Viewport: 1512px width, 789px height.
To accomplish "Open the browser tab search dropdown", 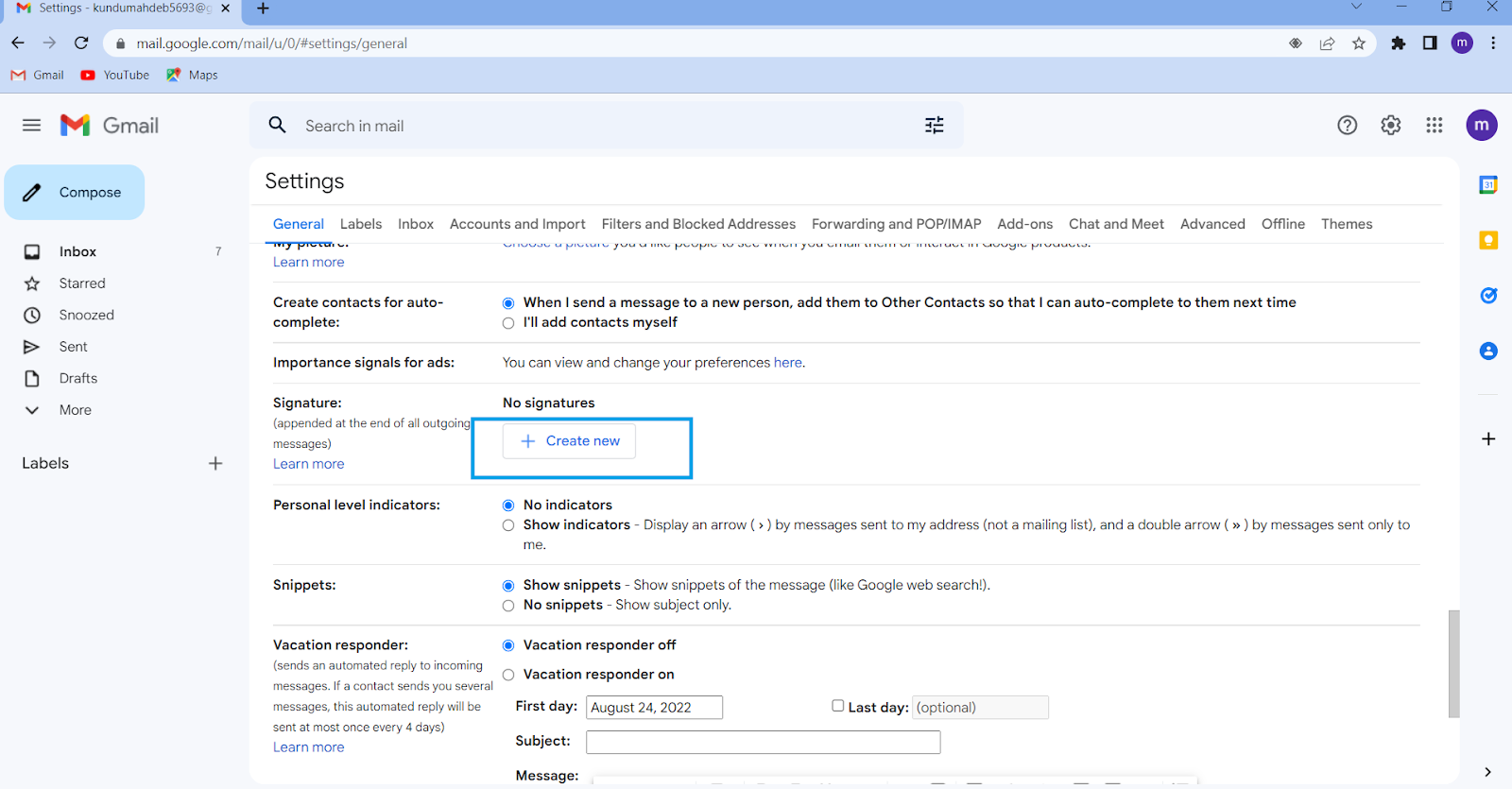I will point(1356,8).
